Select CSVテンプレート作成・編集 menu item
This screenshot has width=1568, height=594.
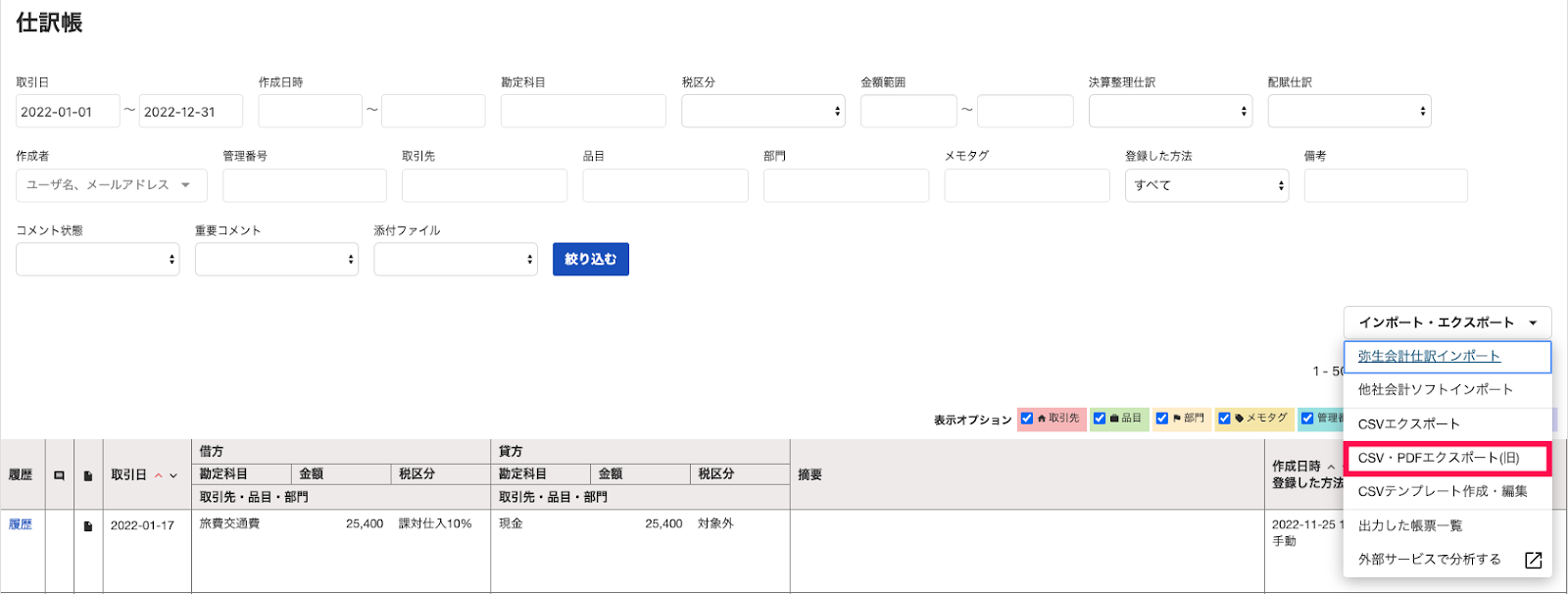[x=1447, y=492]
